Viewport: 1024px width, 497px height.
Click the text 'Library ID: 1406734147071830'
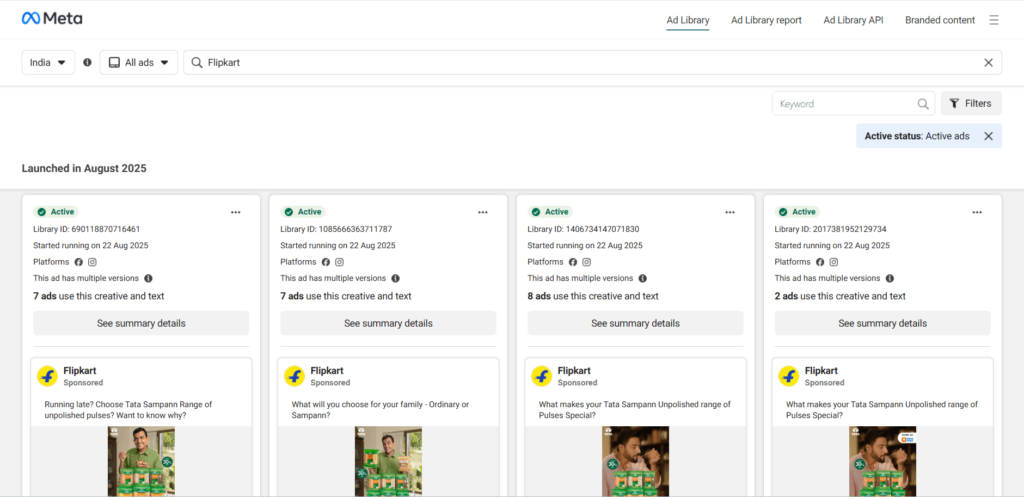coord(583,229)
